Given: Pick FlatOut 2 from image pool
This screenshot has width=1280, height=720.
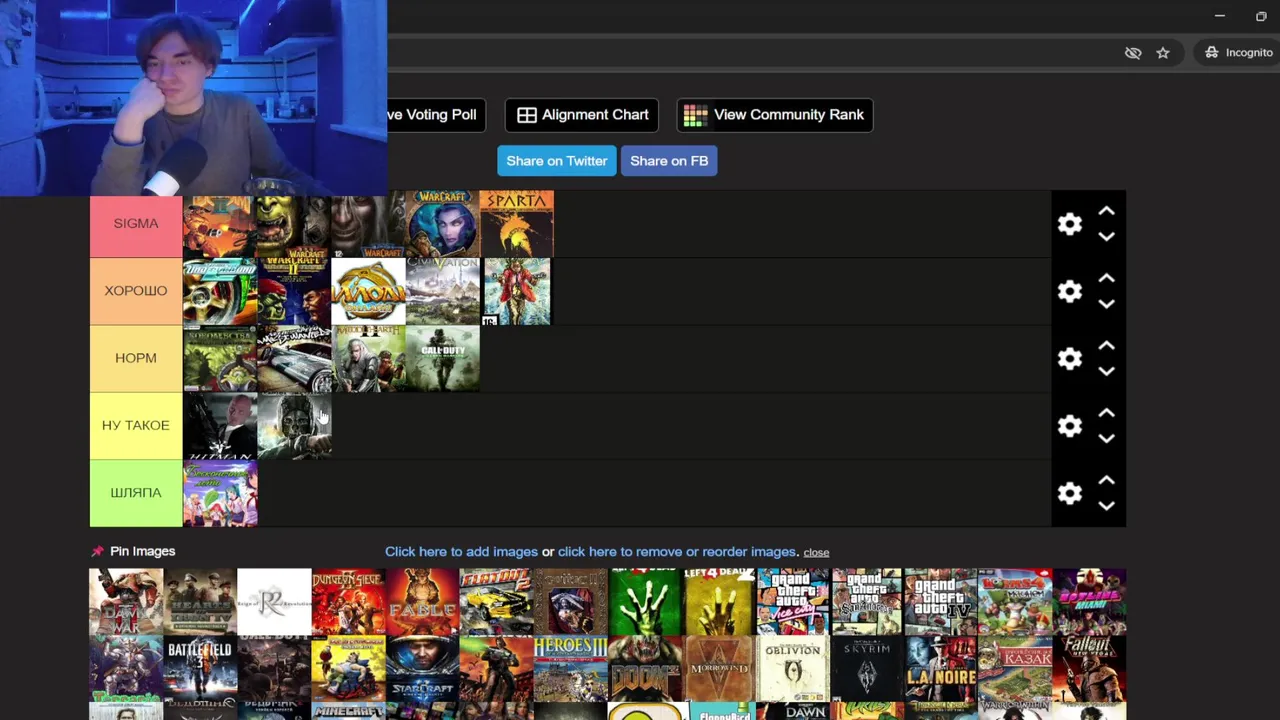Looking at the screenshot, I should [496, 601].
